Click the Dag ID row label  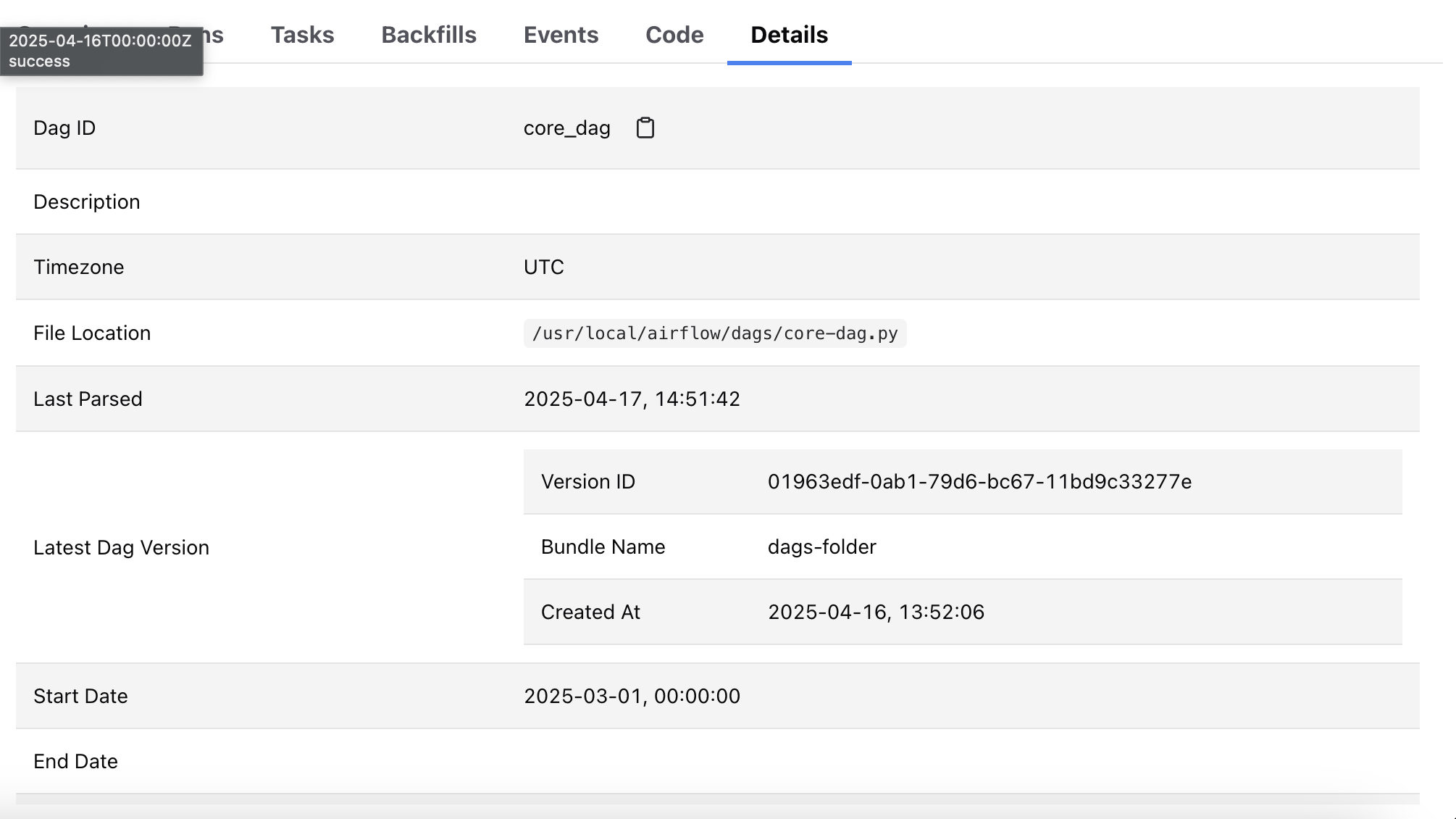[x=64, y=128]
